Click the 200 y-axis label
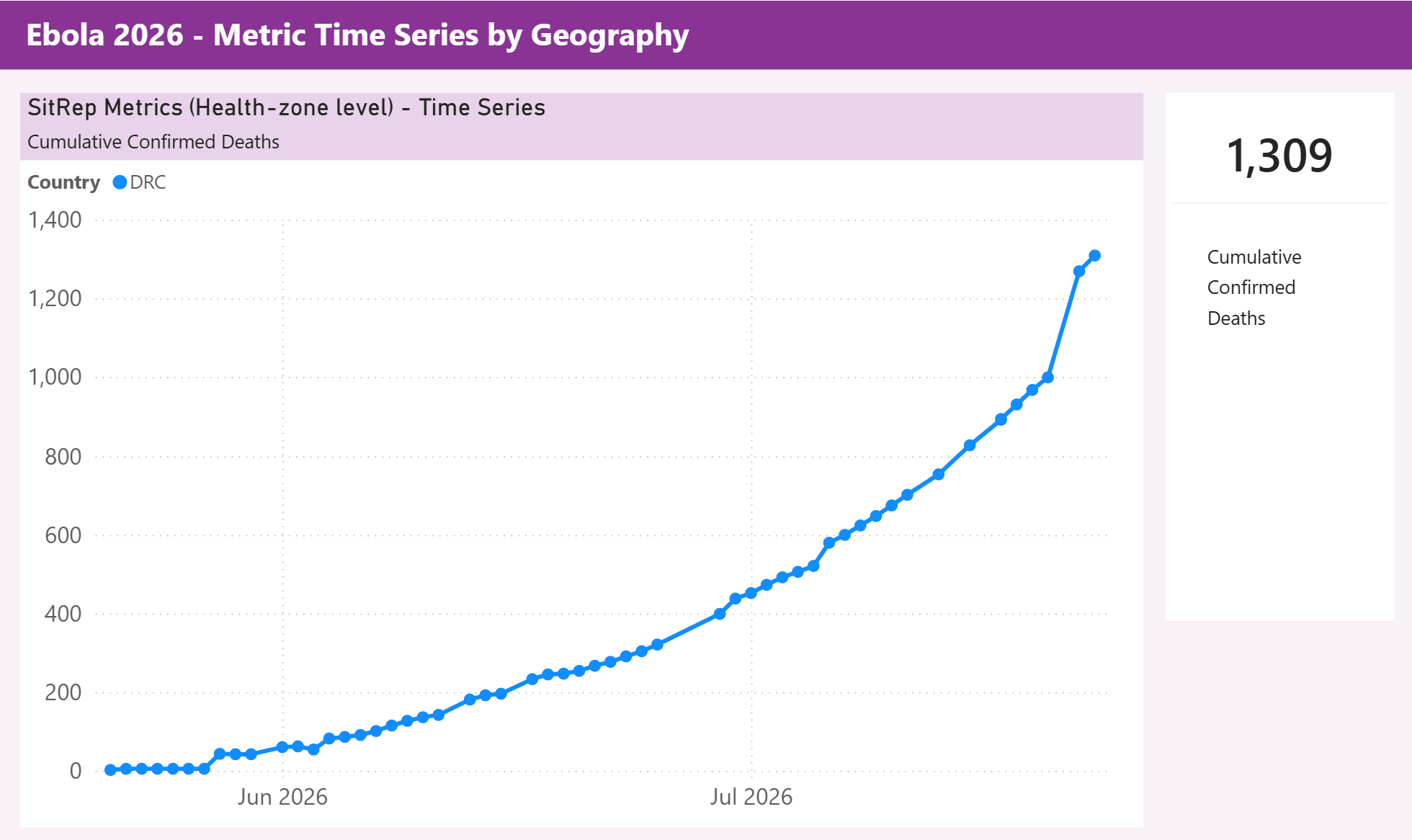The height and width of the screenshot is (840, 1412). [63, 692]
